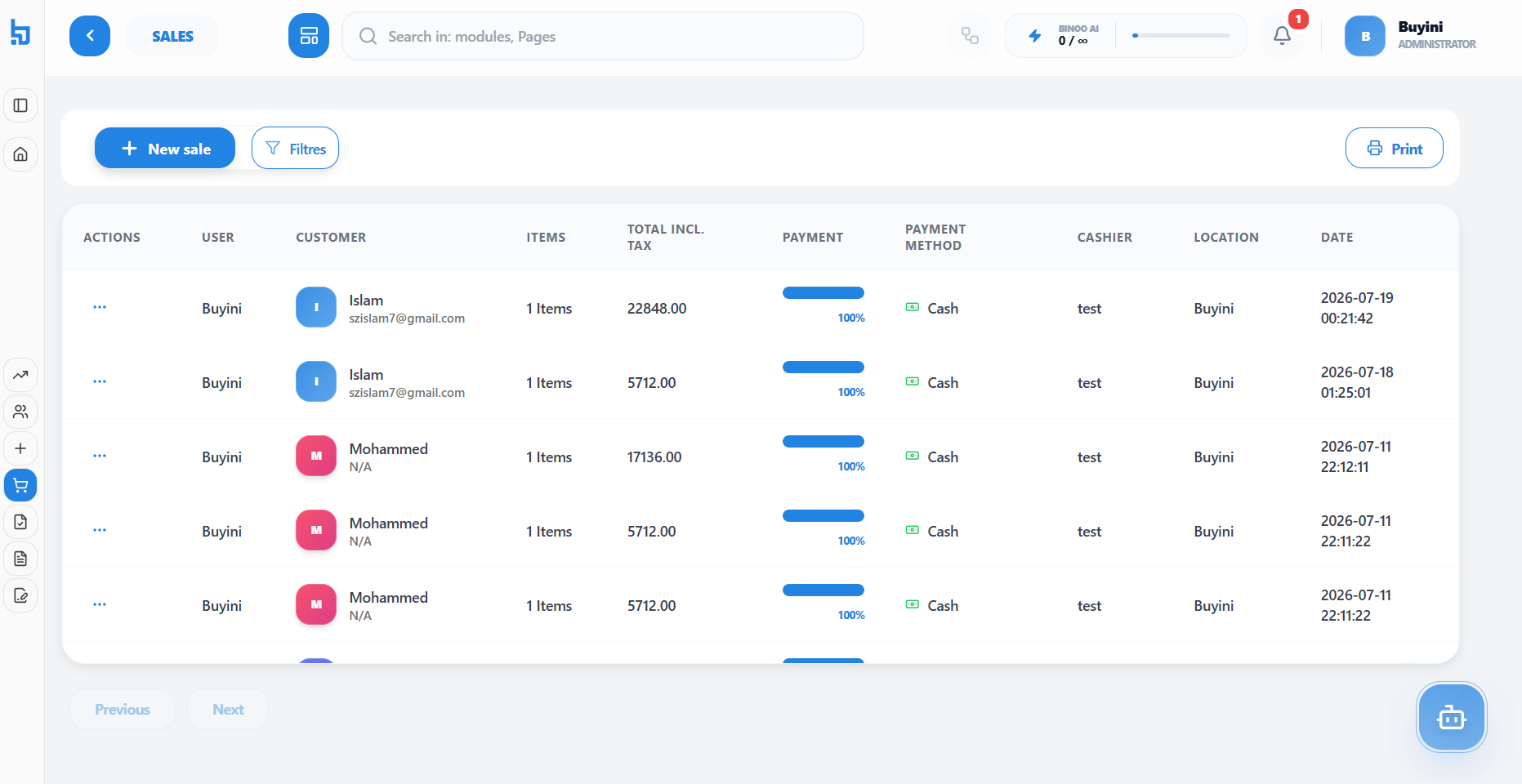Open the analytics trend icon in sidebar
The height and width of the screenshot is (784, 1522).
click(20, 375)
